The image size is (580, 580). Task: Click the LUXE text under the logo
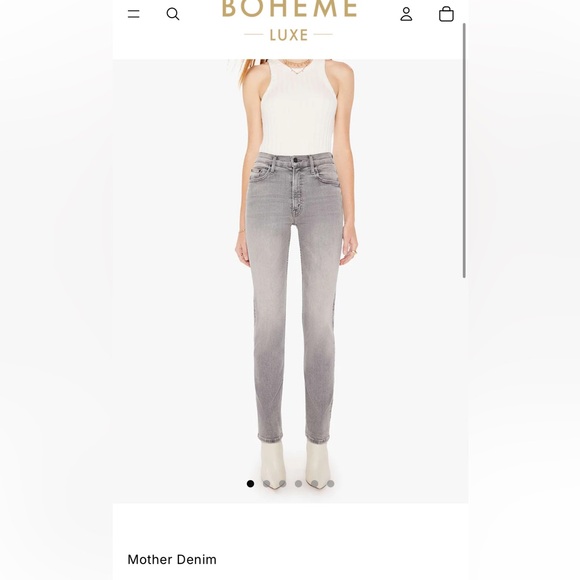point(289,35)
